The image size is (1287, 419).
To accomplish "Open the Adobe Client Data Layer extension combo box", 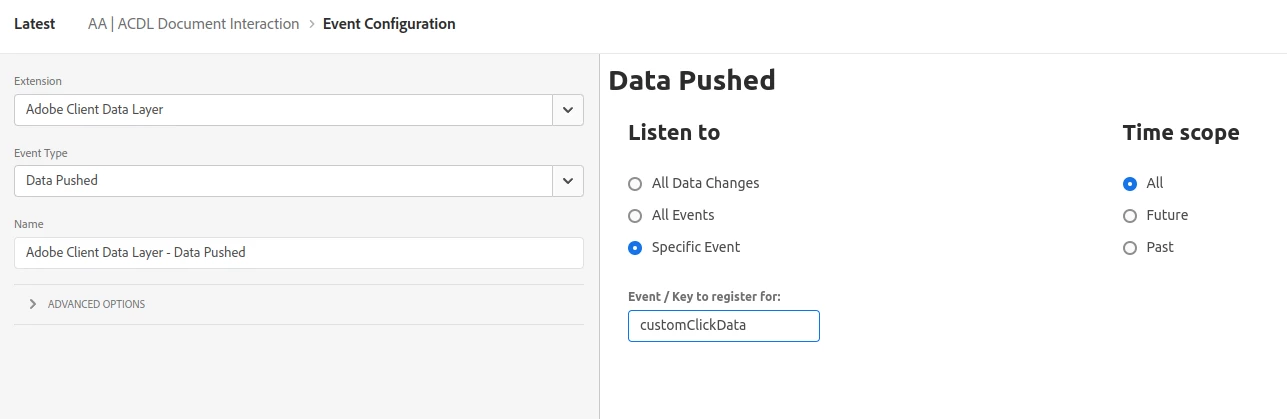I will (x=283, y=110).
